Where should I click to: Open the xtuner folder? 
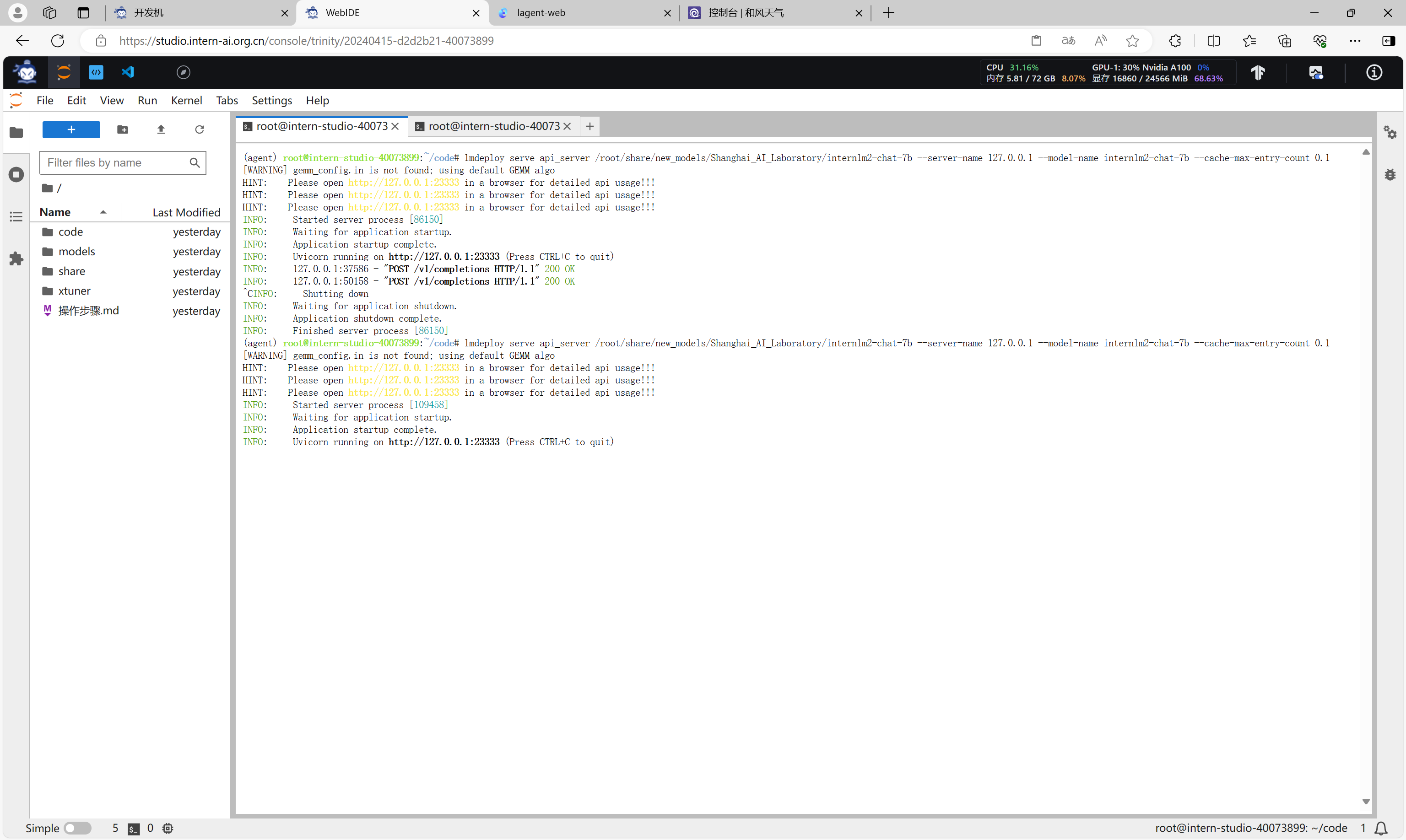click(x=131, y=291)
